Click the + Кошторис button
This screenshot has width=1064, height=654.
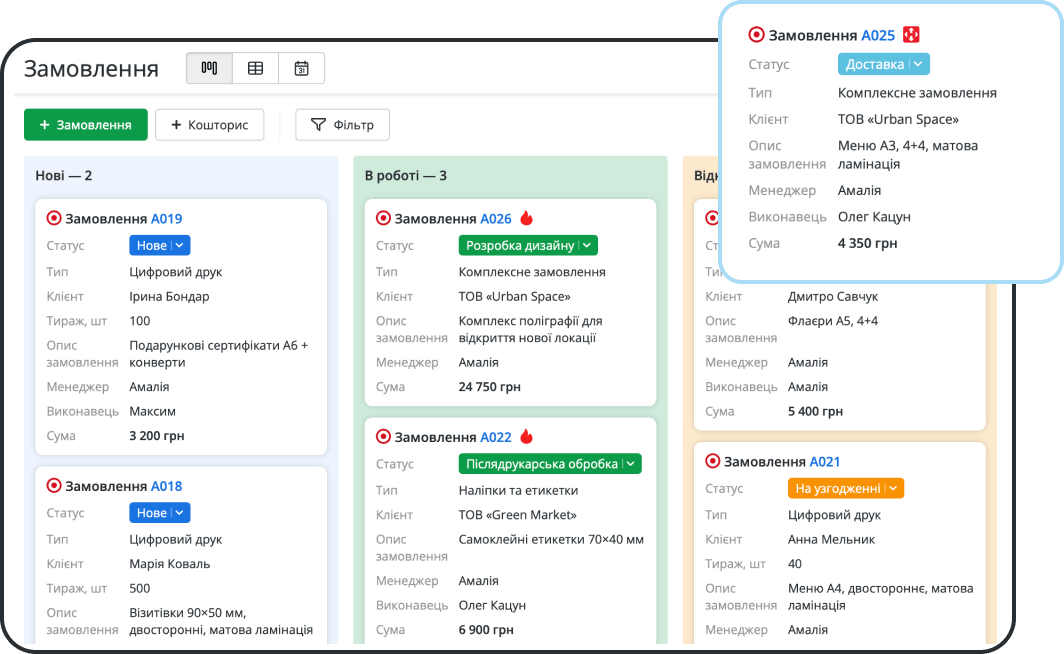tap(210, 125)
